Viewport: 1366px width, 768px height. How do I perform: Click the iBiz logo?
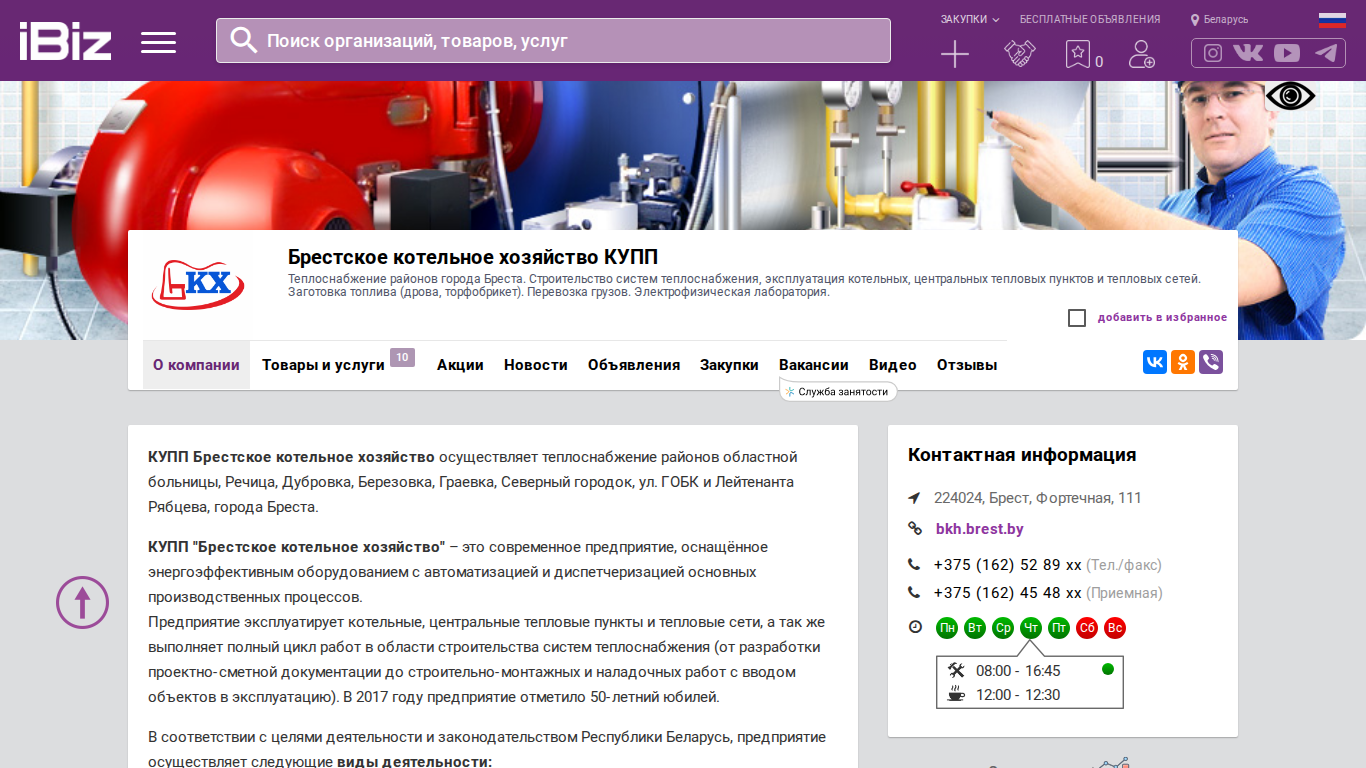tap(65, 41)
